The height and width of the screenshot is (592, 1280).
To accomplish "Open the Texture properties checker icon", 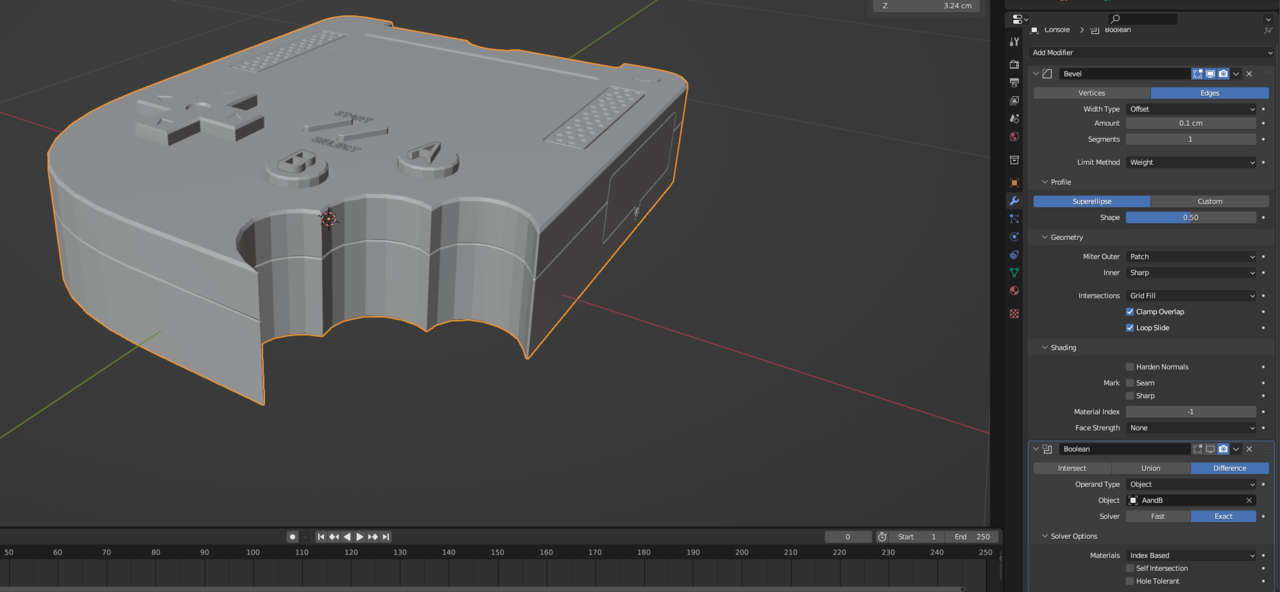I will pyautogui.click(x=1015, y=314).
